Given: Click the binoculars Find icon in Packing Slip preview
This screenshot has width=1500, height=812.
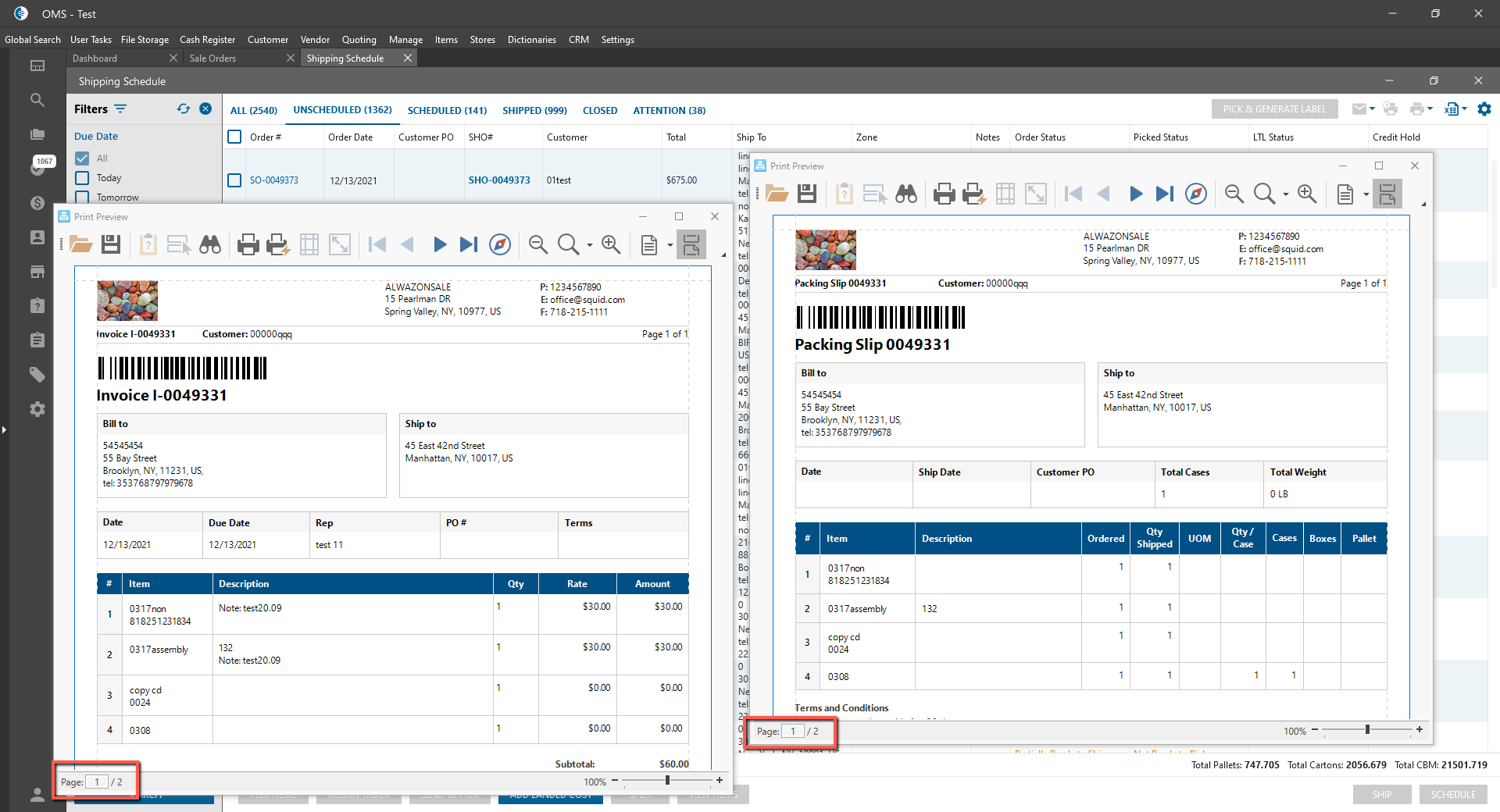Looking at the screenshot, I should [x=906, y=194].
